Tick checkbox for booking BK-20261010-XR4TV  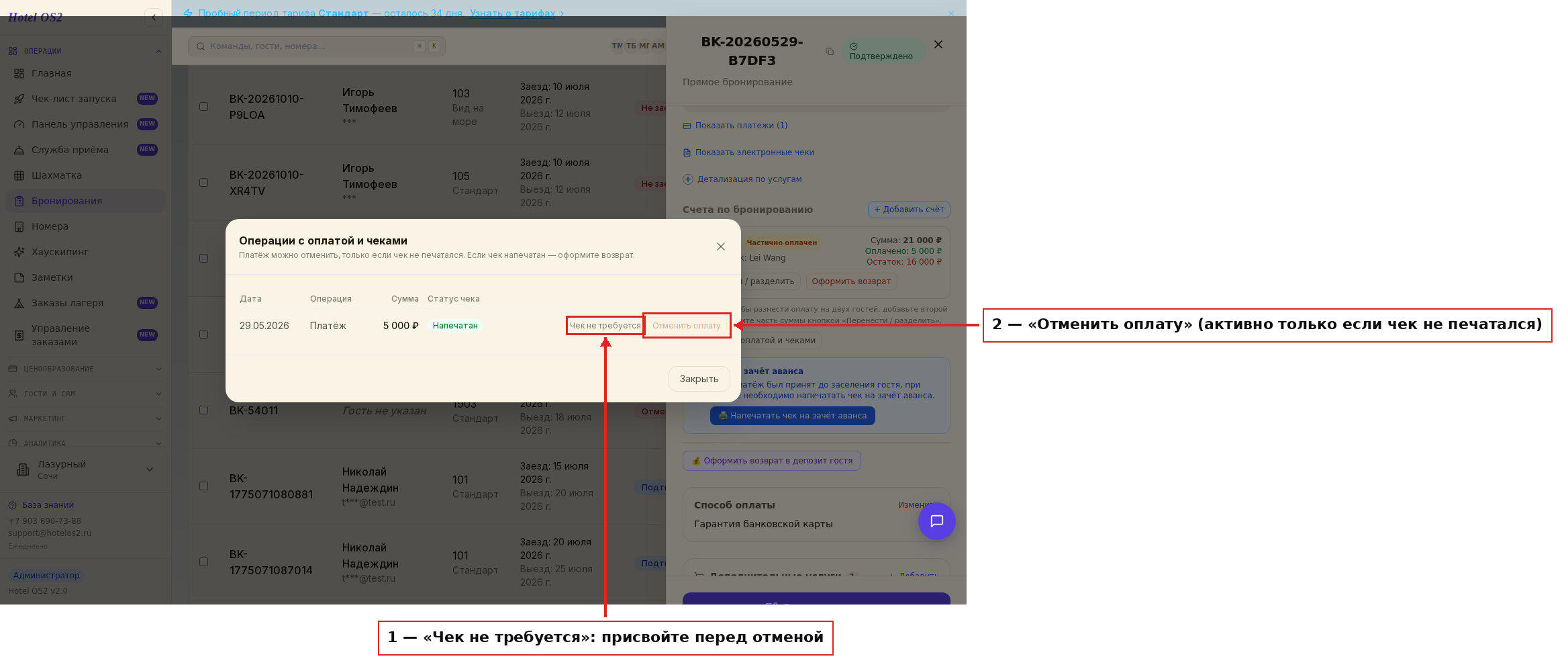point(203,182)
